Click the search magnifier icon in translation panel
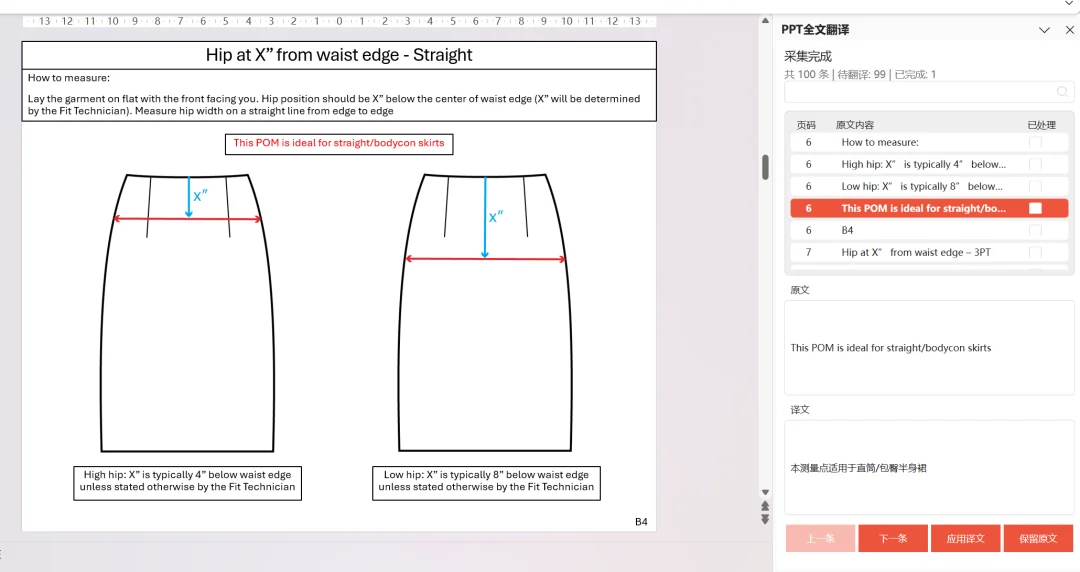1080x572 pixels. pos(1062,92)
